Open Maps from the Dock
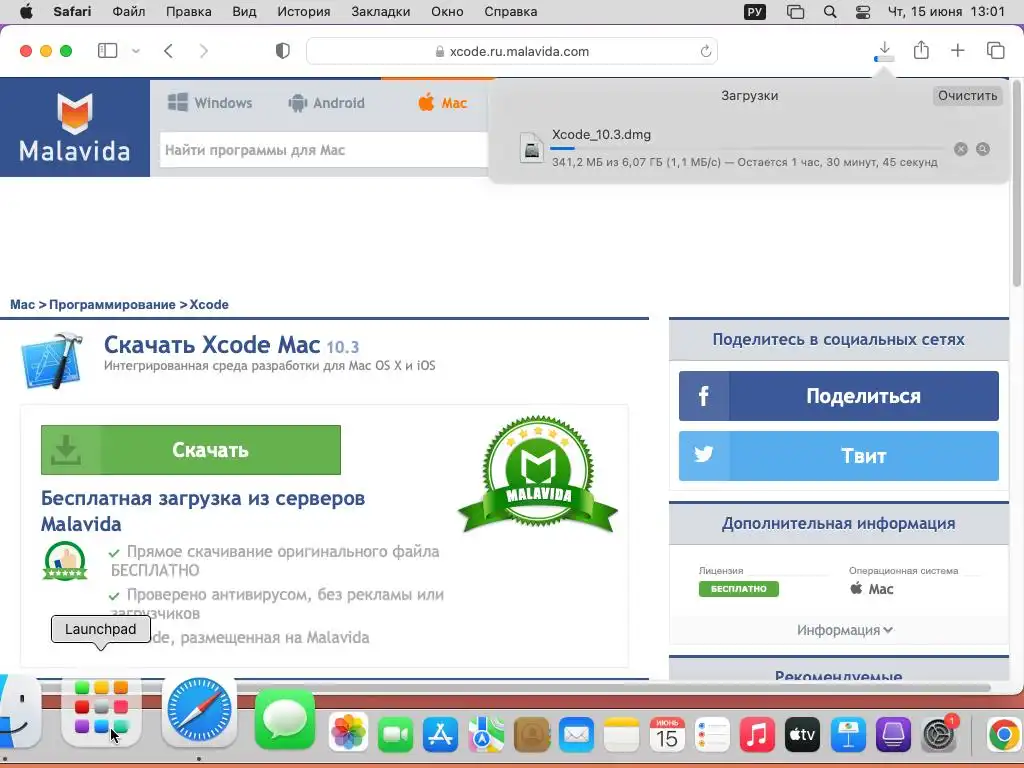The height and width of the screenshot is (768, 1024). (486, 735)
